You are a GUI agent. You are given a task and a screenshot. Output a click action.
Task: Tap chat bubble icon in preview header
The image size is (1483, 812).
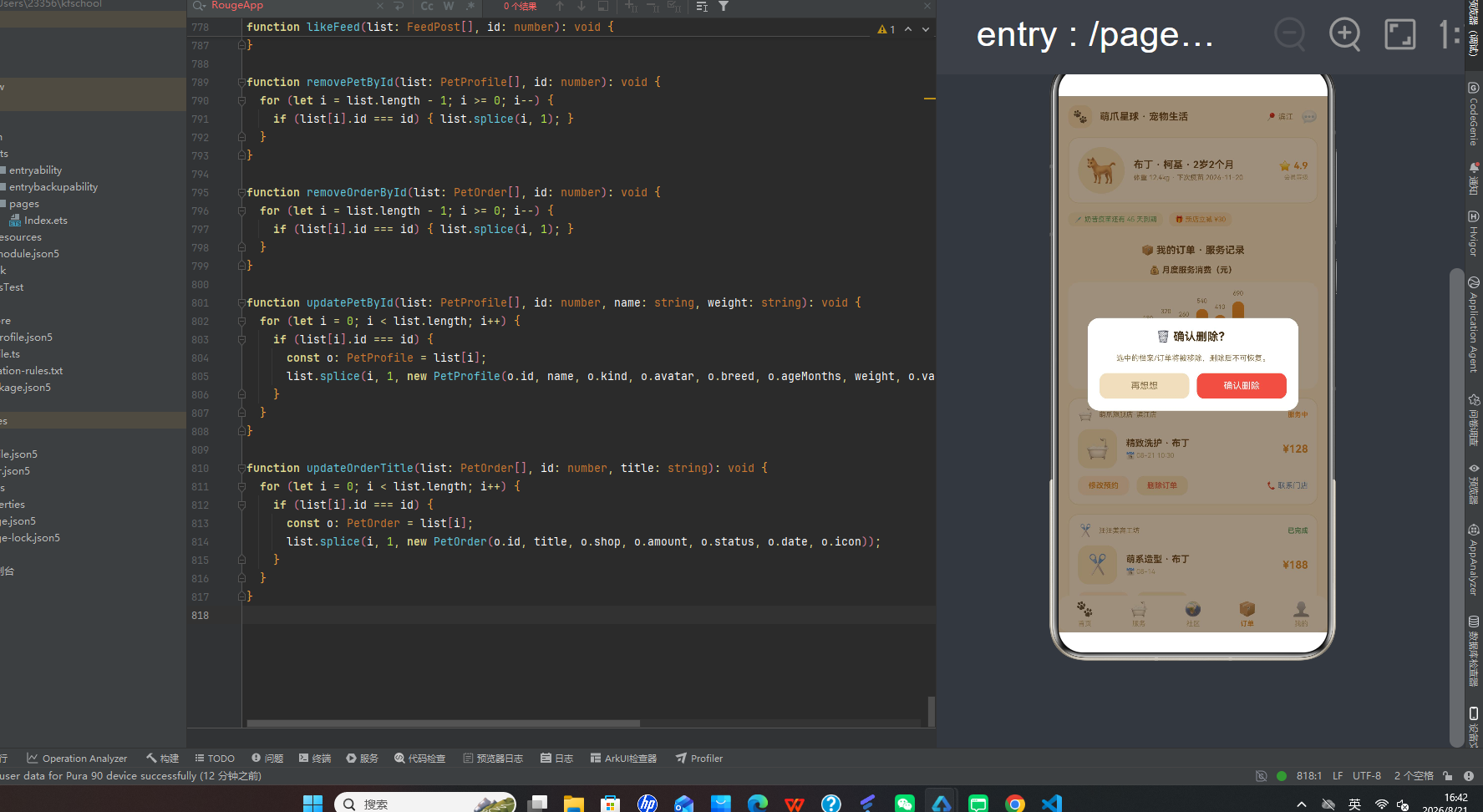coord(1309,117)
